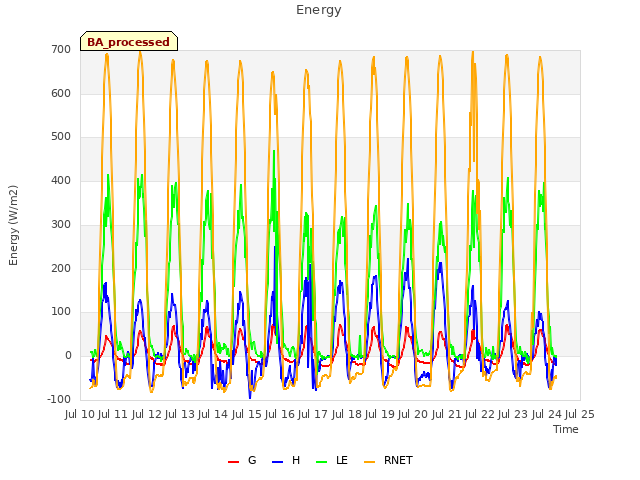
Task: Click the 300 y-axis tick label
Action: click(61, 224)
